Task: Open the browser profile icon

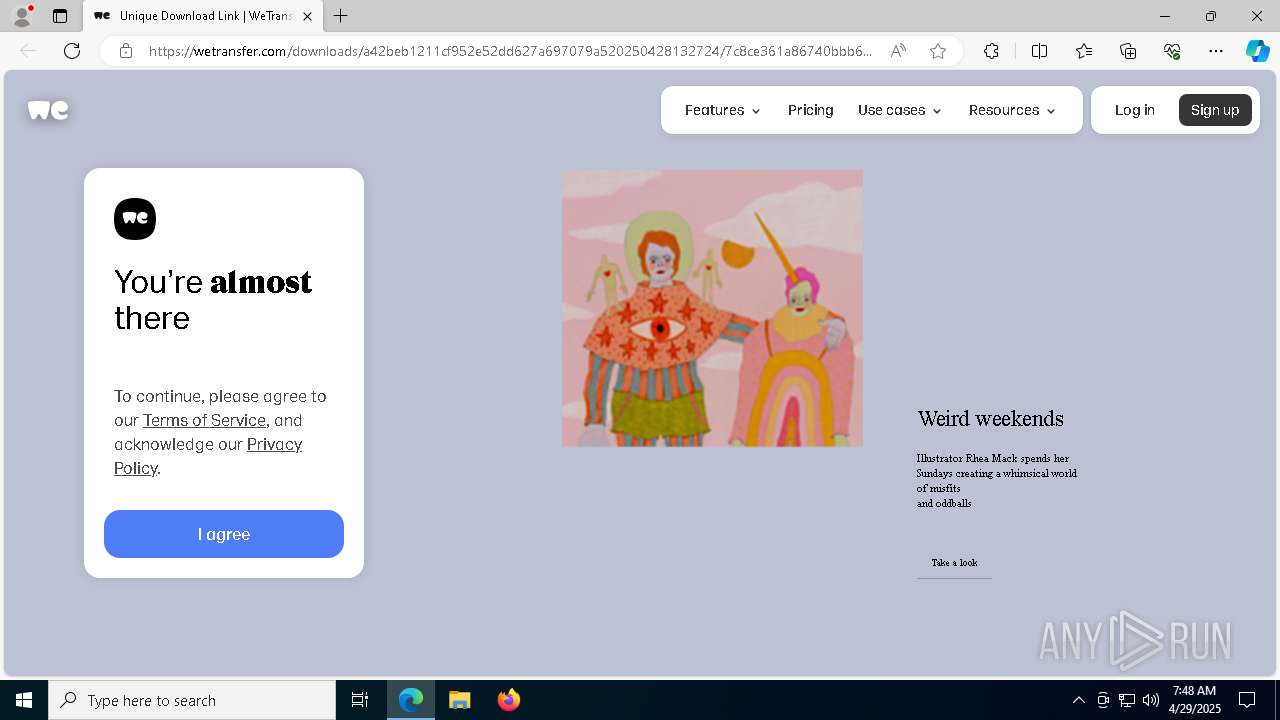Action: [21, 16]
